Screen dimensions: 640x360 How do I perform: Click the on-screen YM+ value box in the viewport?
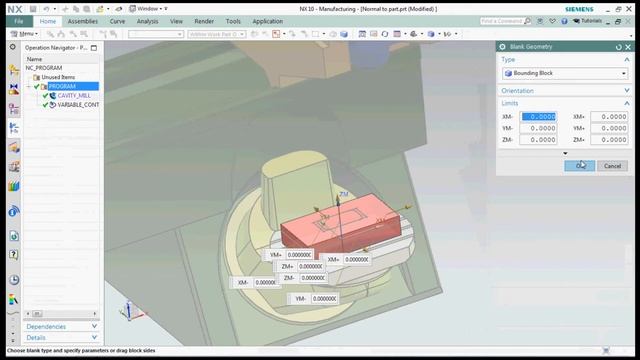[300, 255]
